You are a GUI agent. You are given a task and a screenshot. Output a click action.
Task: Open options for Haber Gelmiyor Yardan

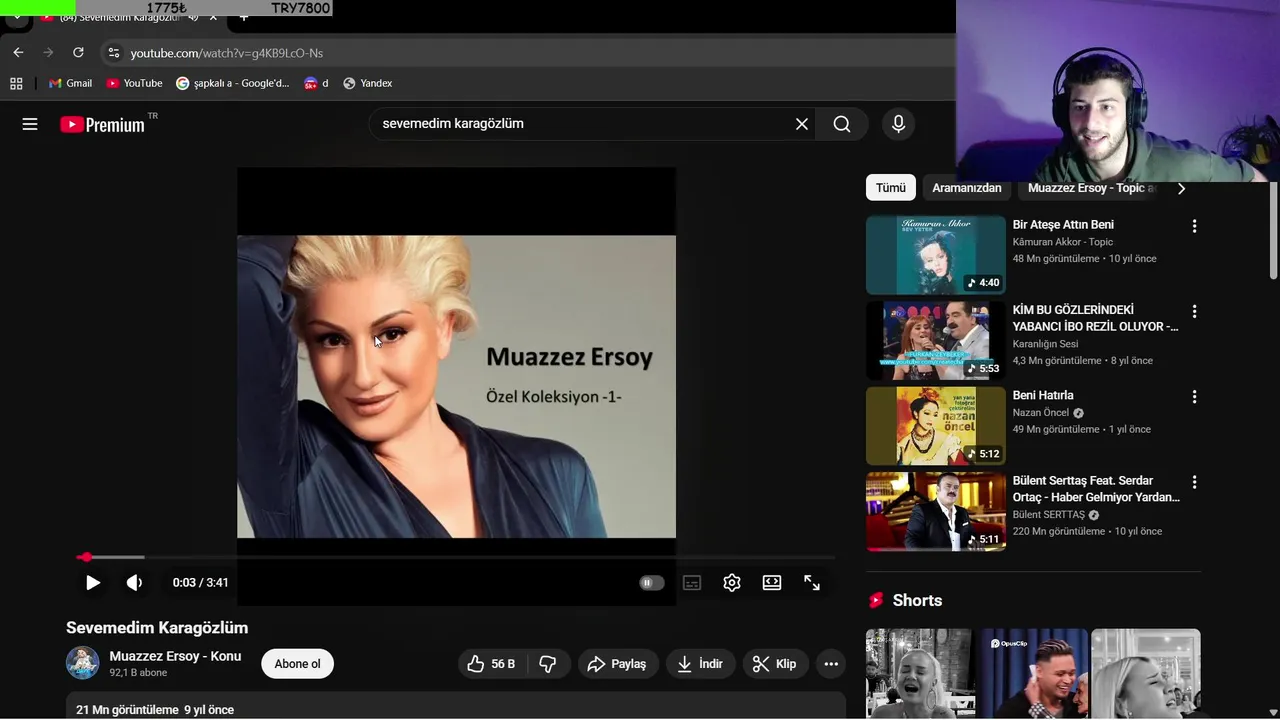1193,482
